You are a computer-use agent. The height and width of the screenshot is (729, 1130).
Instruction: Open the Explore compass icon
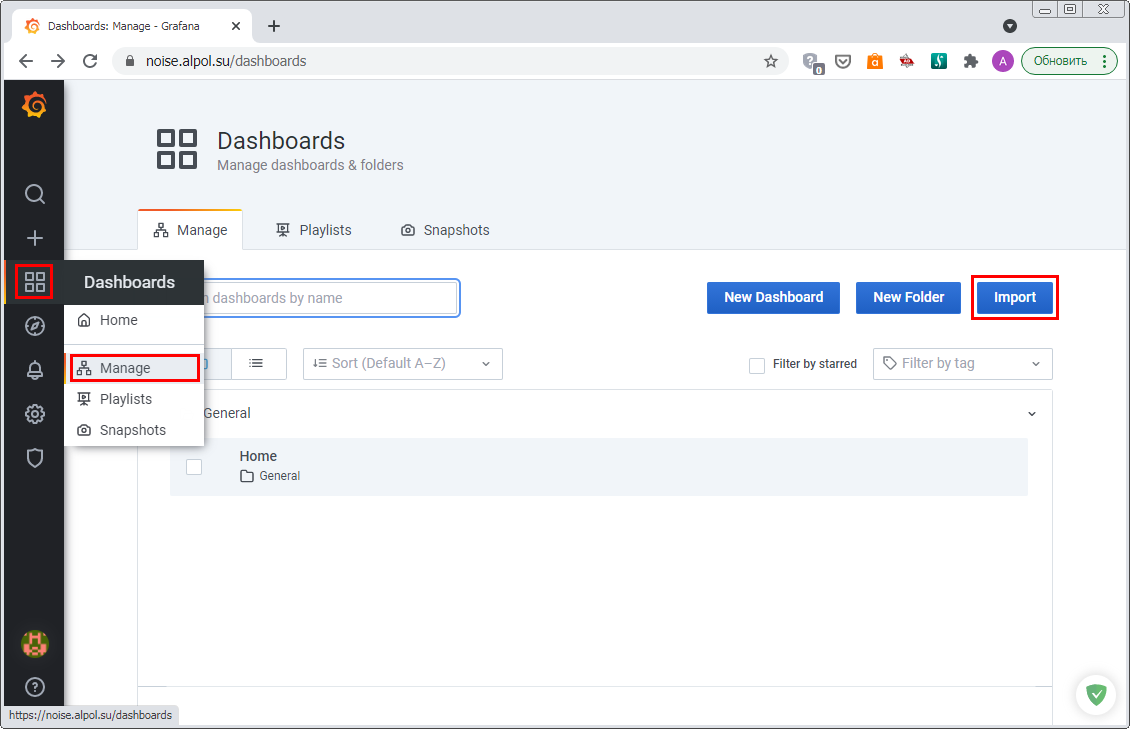pyautogui.click(x=35, y=326)
